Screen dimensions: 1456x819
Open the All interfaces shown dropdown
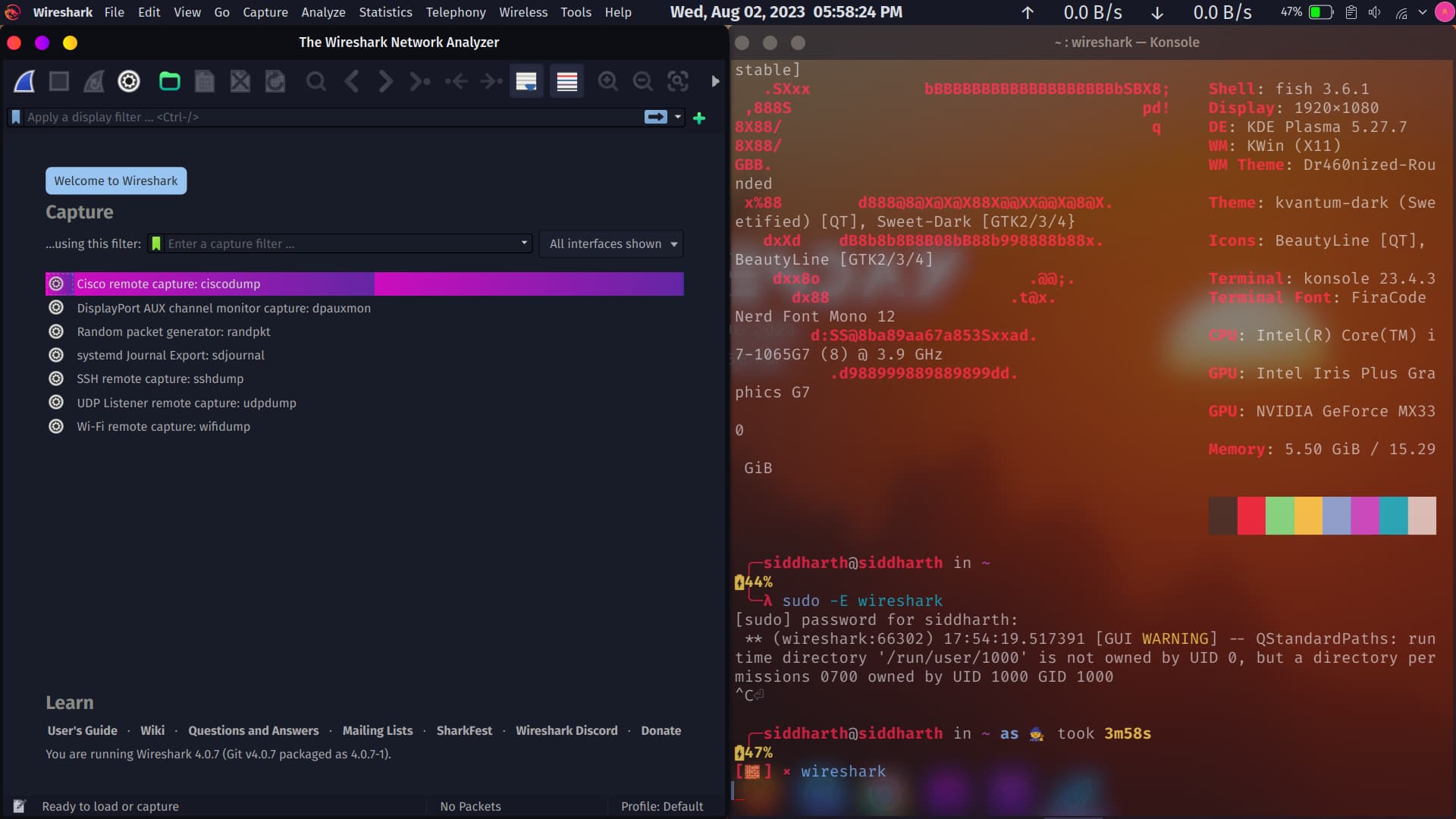pos(611,243)
